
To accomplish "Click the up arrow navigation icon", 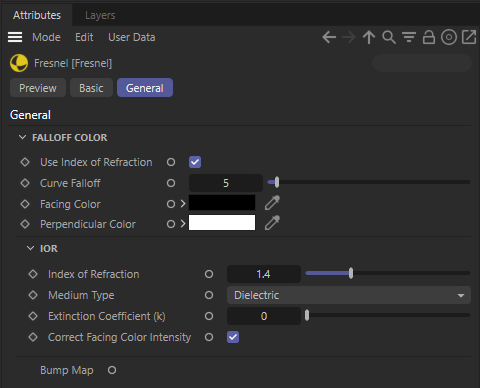I will click(369, 37).
